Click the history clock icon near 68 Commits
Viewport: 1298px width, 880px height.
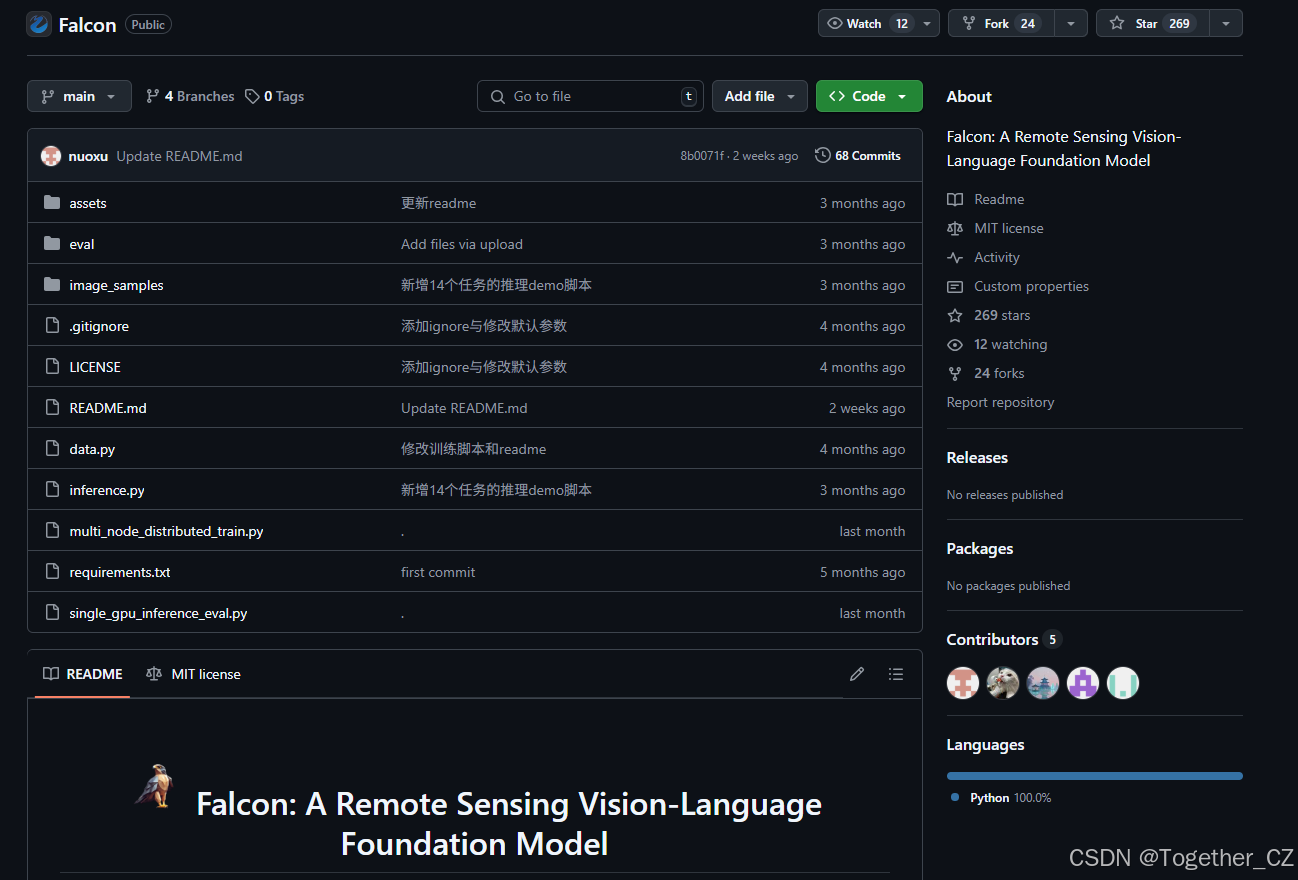click(822, 155)
